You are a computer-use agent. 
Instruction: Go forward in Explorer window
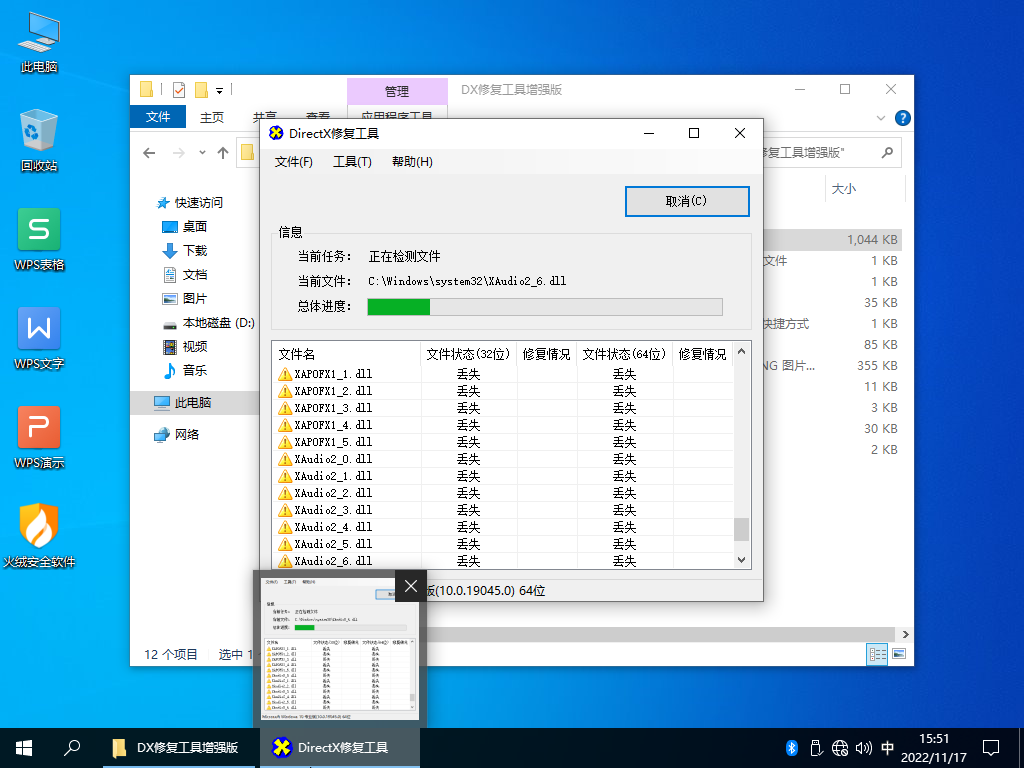(178, 153)
